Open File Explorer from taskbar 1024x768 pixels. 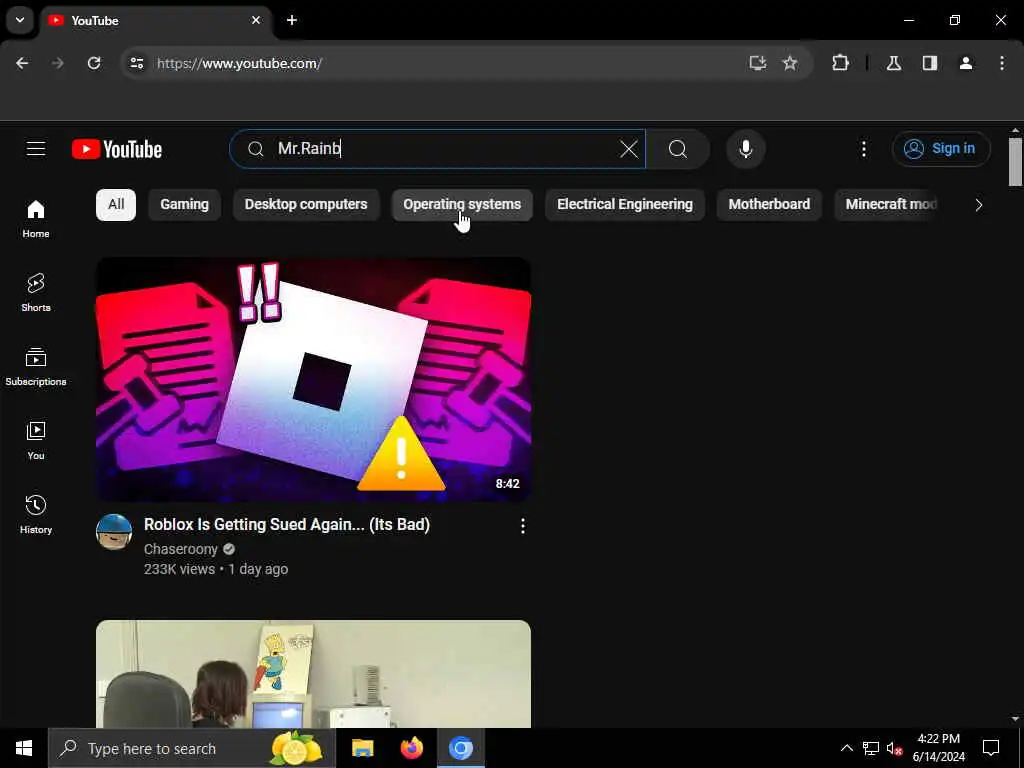[362, 748]
